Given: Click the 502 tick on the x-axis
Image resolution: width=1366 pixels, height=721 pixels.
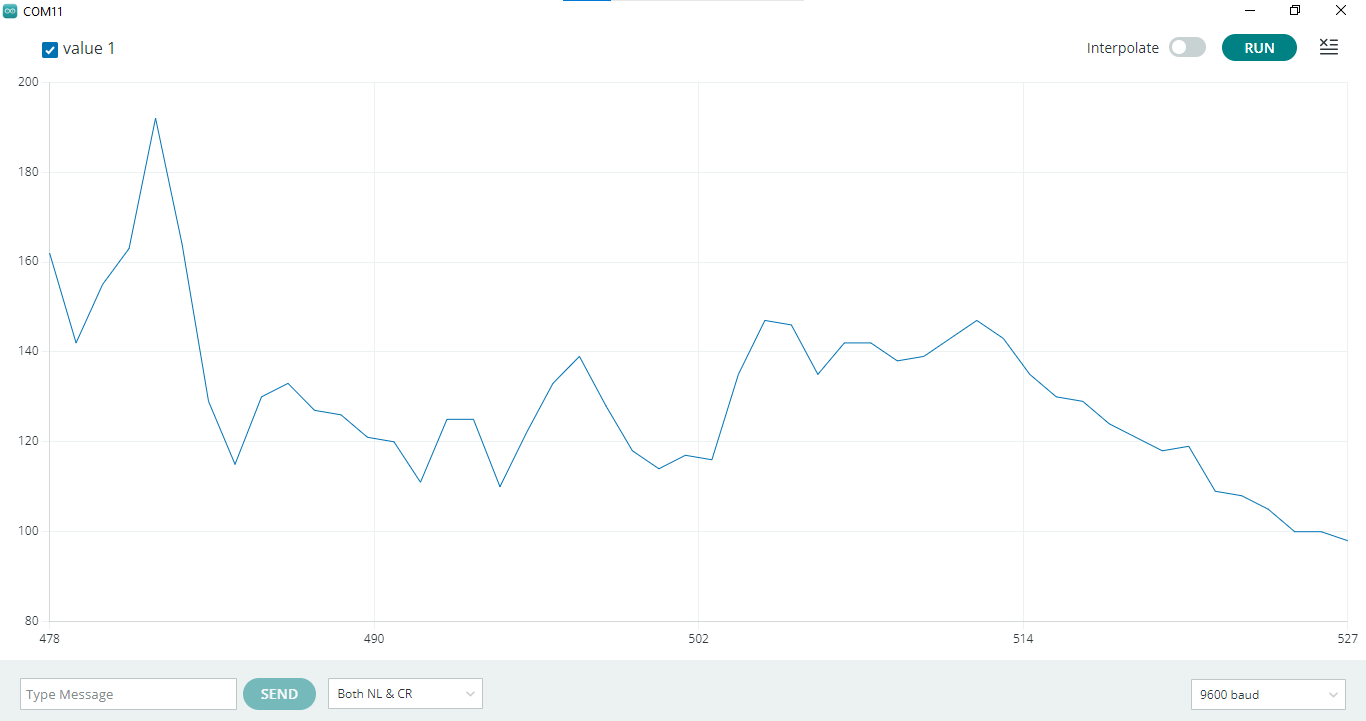Looking at the screenshot, I should click(x=698, y=639).
